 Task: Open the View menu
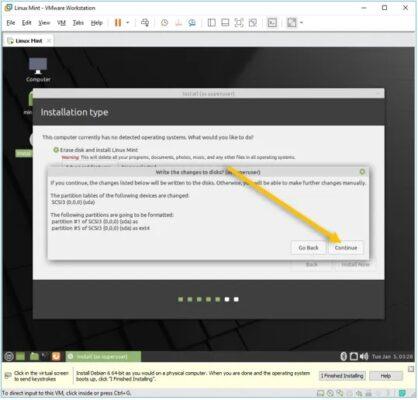[x=44, y=23]
